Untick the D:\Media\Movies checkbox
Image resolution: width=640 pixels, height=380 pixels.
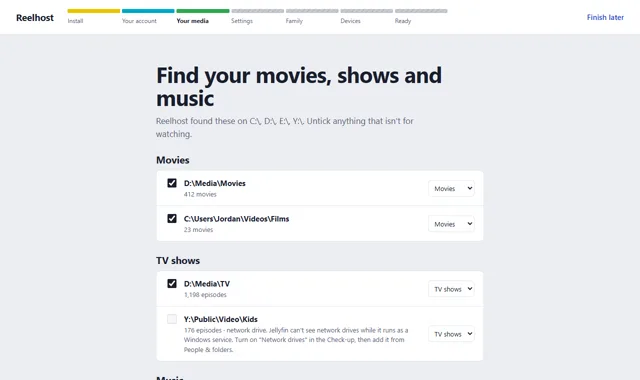(x=172, y=183)
